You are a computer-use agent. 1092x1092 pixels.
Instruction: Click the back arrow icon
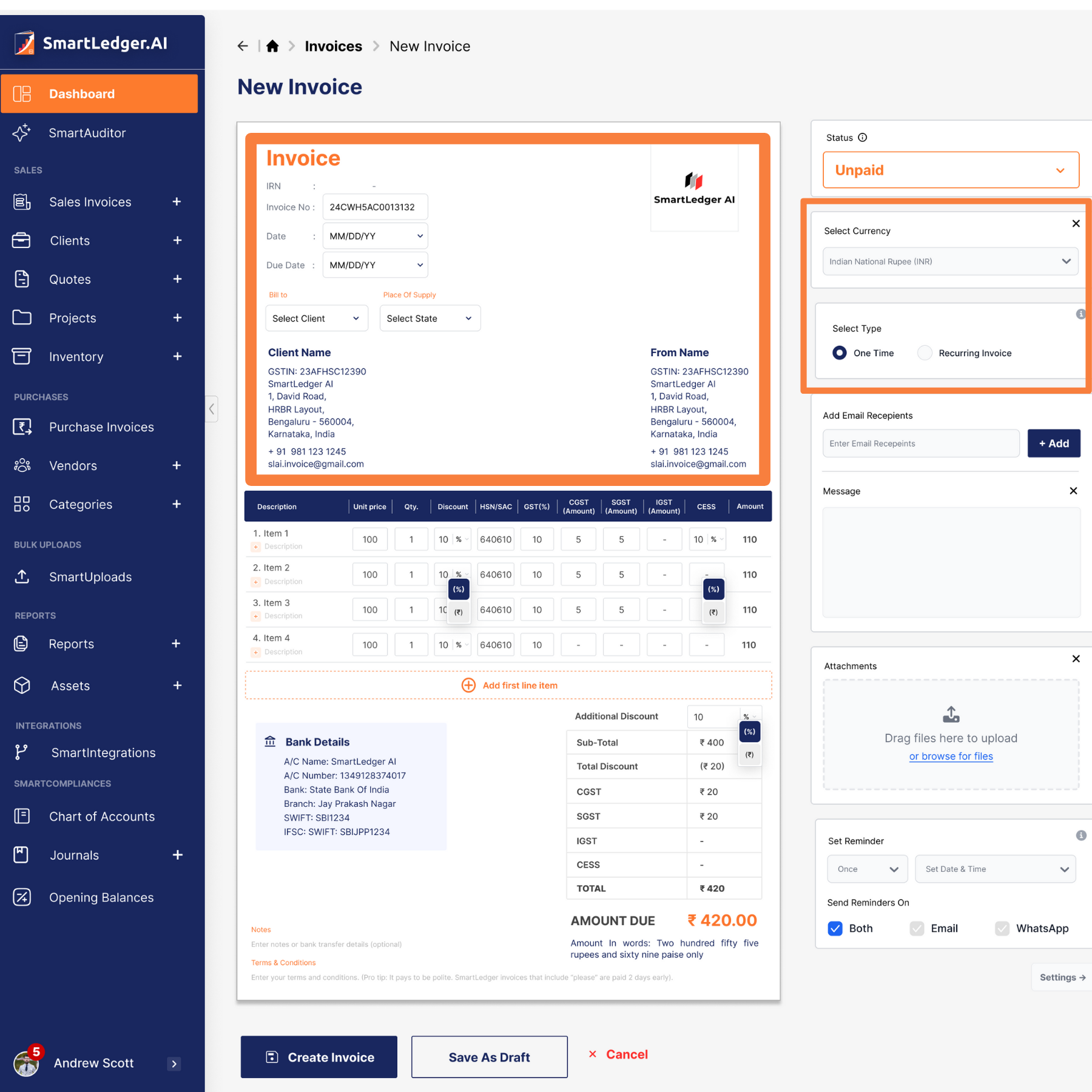[x=243, y=46]
